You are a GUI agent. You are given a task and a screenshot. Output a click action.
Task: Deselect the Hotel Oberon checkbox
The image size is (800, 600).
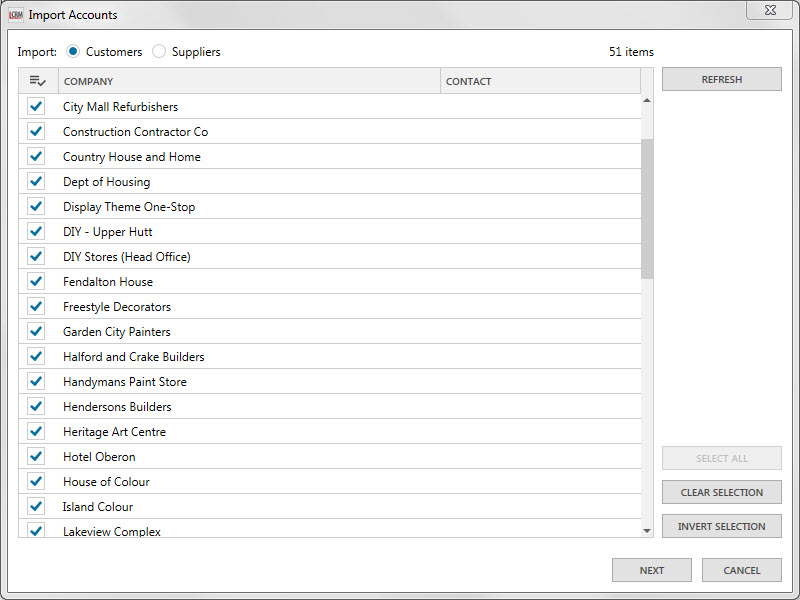(x=37, y=456)
